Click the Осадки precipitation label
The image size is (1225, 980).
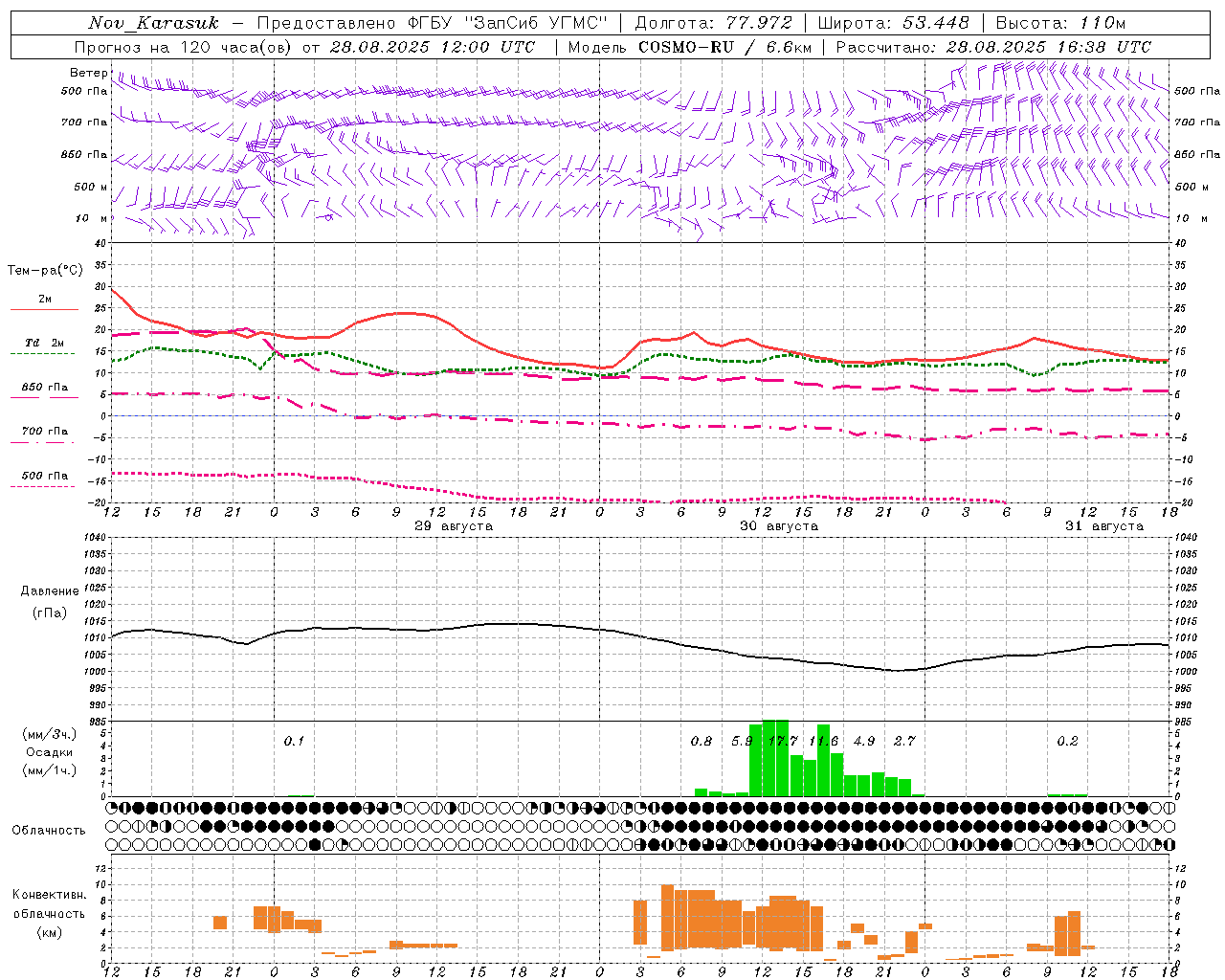[50, 752]
